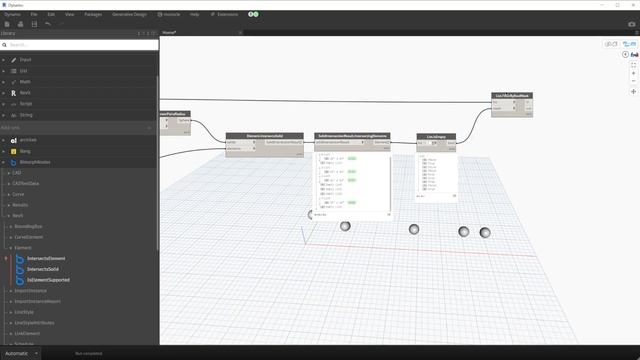Click the library panel vertical scrollbar
Viewport: 640px width, 360px height.
click(x=158, y=163)
